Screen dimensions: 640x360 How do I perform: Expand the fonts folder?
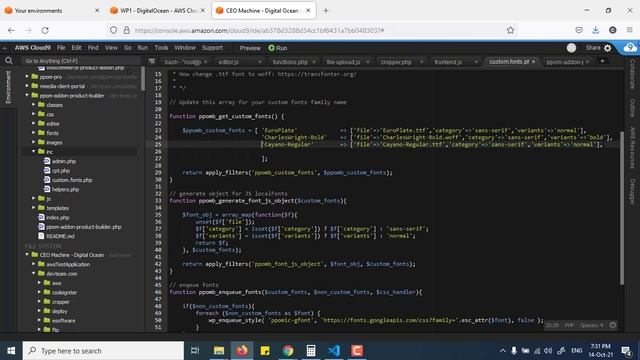[34, 133]
